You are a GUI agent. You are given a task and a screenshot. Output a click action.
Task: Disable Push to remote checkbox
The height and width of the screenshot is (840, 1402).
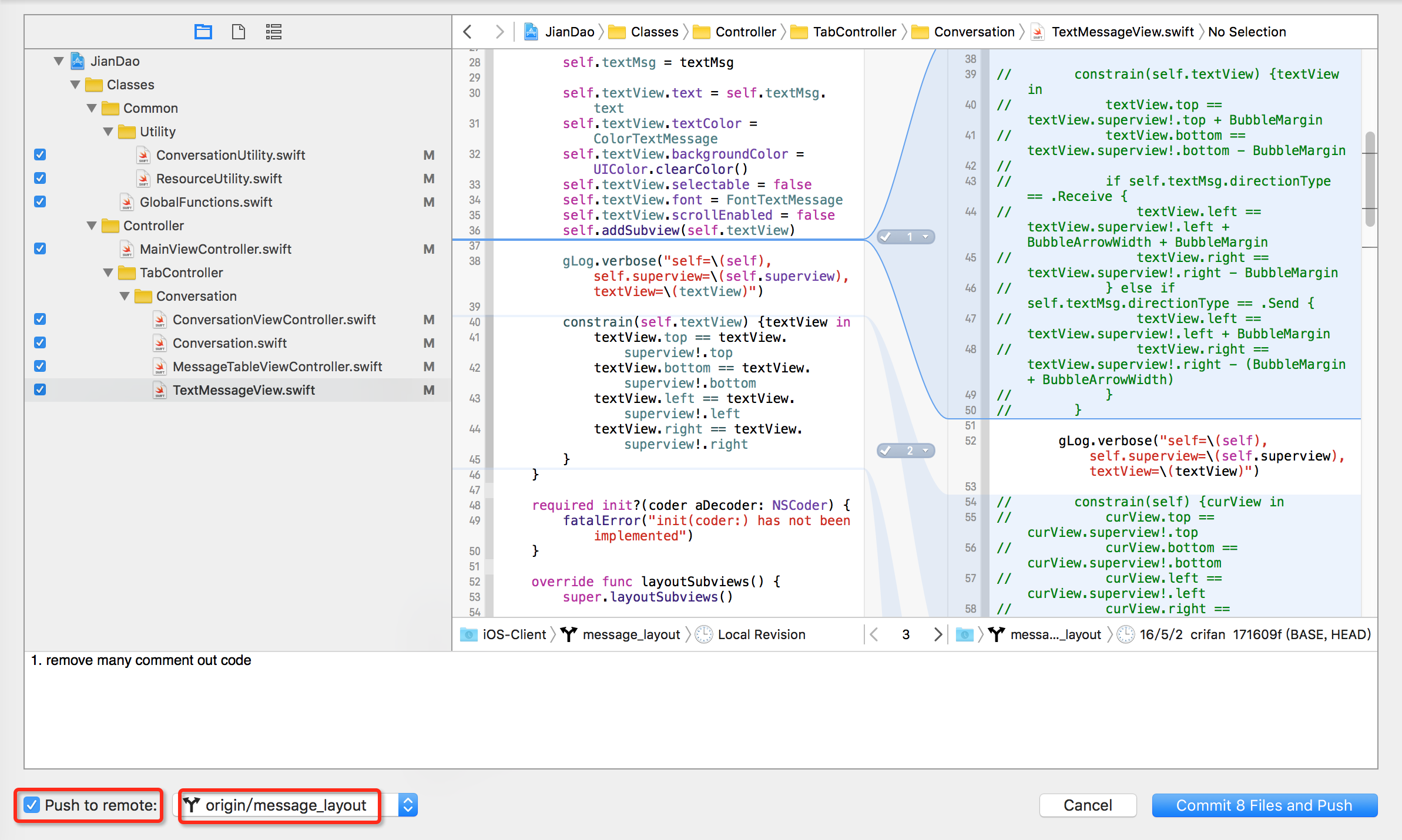pos(32,805)
